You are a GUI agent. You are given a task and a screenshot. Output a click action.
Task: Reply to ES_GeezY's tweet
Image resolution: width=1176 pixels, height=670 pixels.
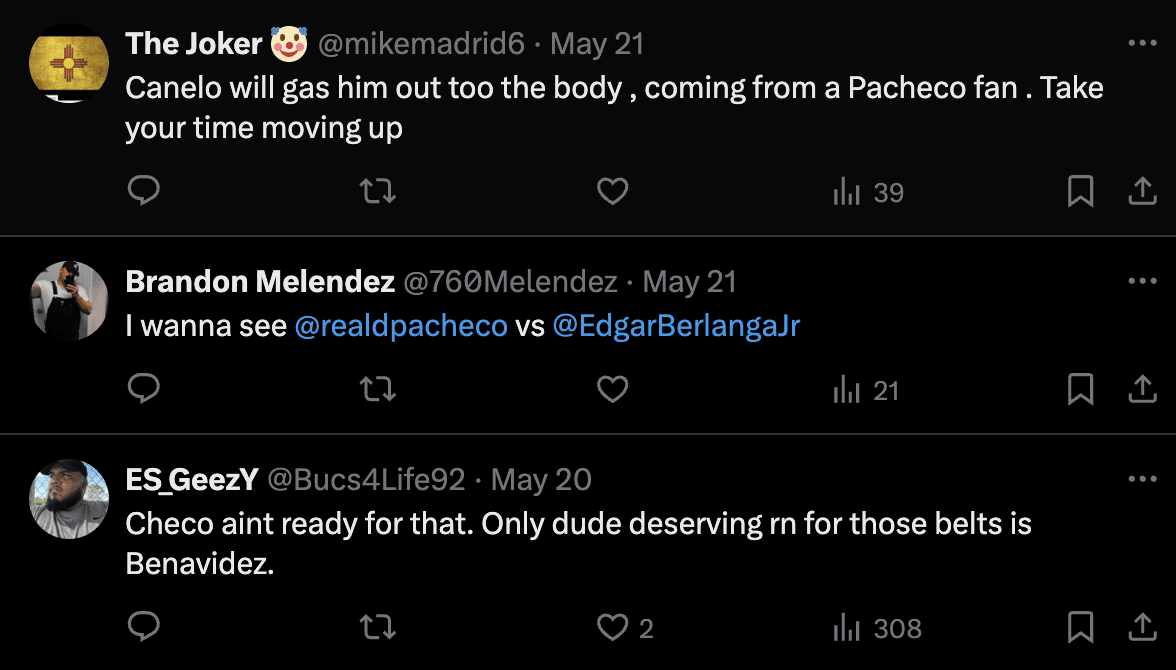(145, 627)
